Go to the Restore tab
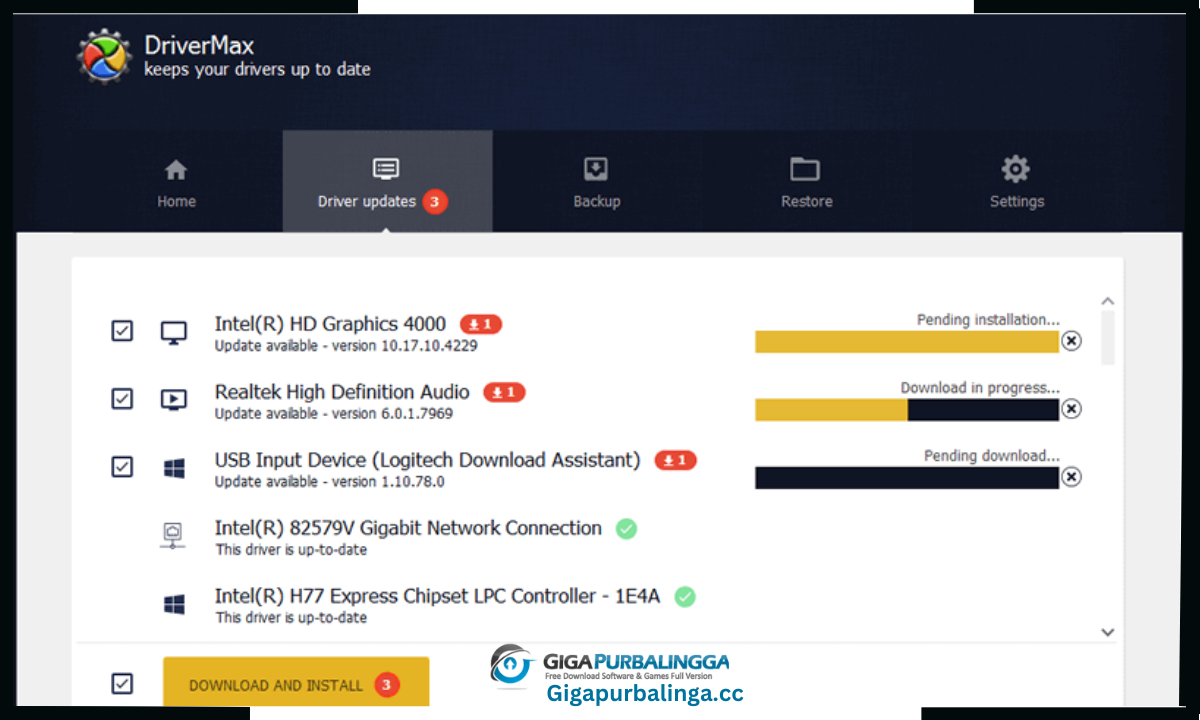The height and width of the screenshot is (720, 1200). tap(806, 182)
